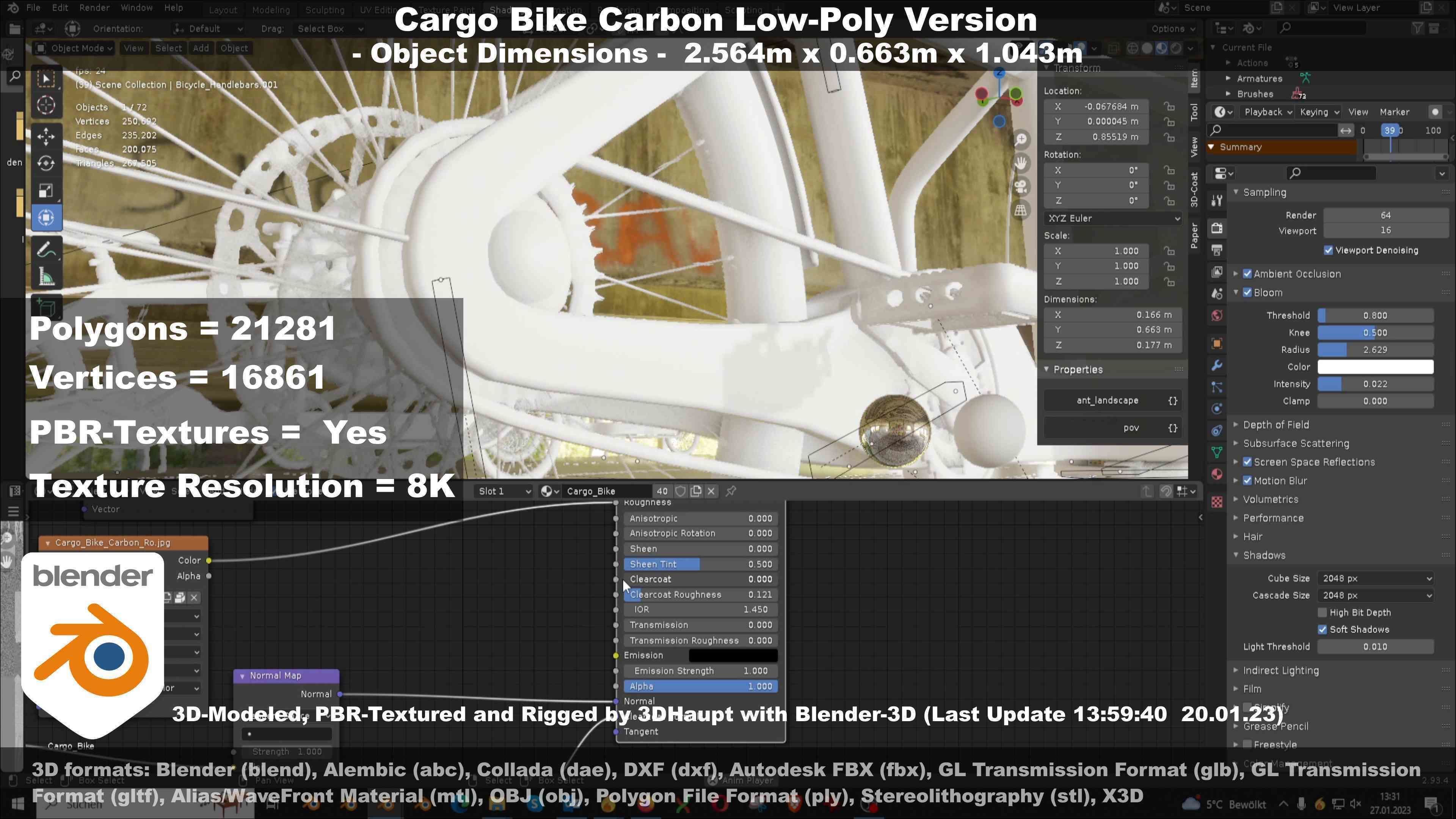Unlink Cargo_Bike material with X icon

click(712, 491)
